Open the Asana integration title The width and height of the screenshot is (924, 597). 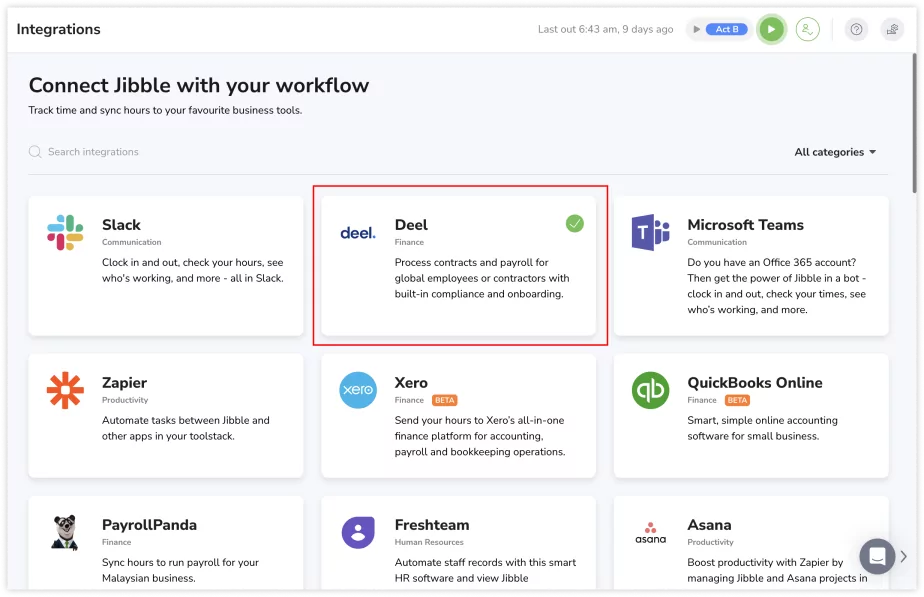point(710,525)
